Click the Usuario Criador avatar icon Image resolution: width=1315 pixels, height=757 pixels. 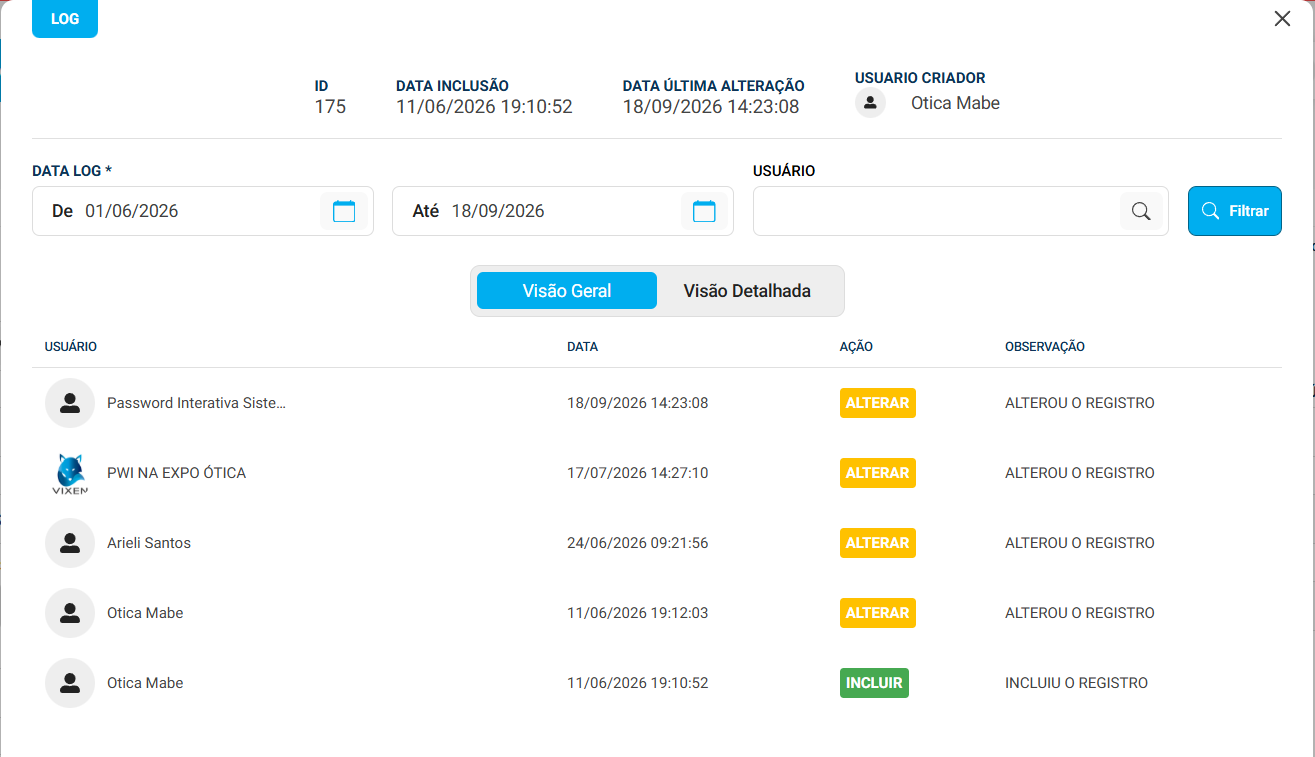(x=870, y=103)
